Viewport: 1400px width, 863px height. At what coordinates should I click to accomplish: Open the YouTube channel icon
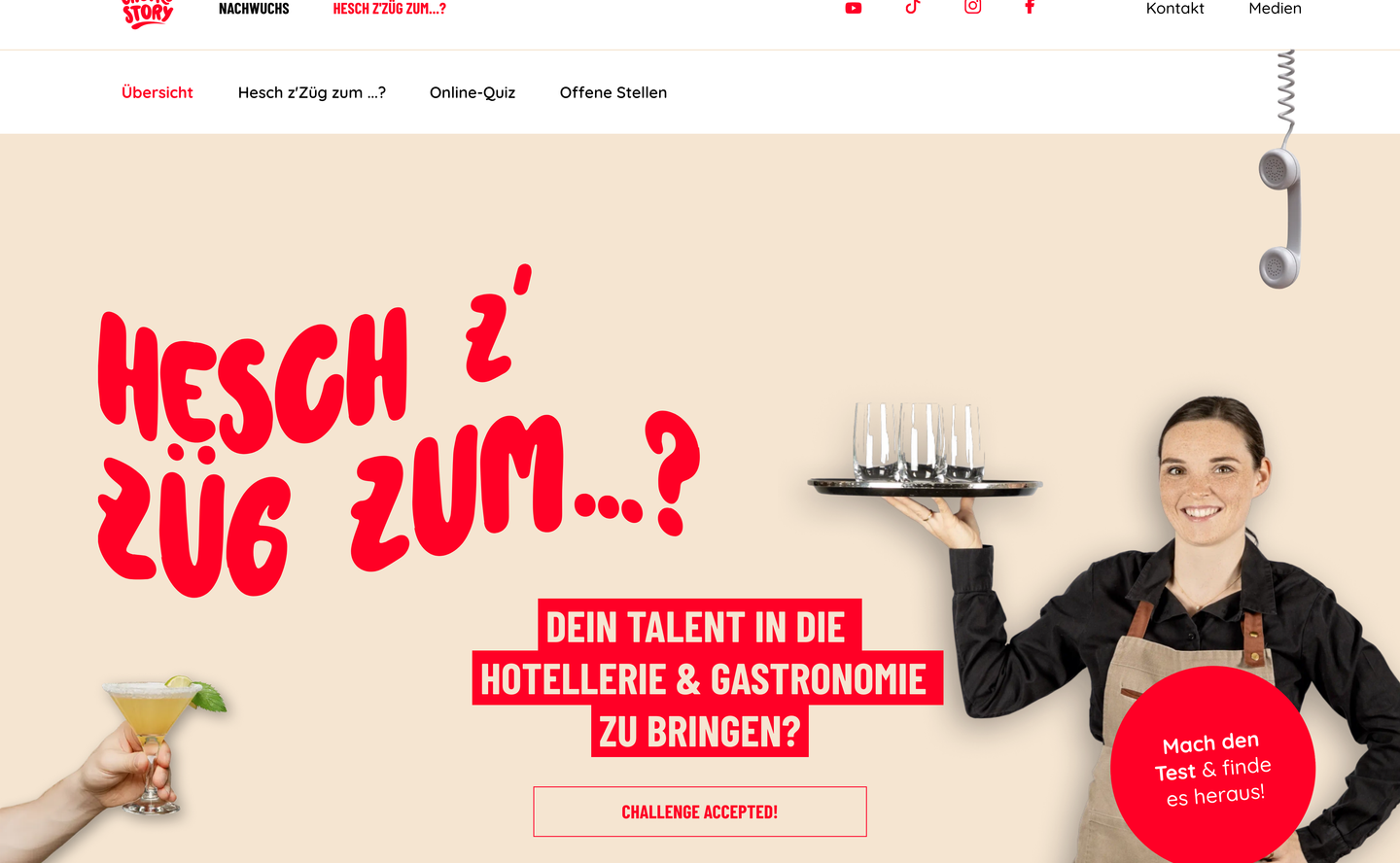(854, 8)
